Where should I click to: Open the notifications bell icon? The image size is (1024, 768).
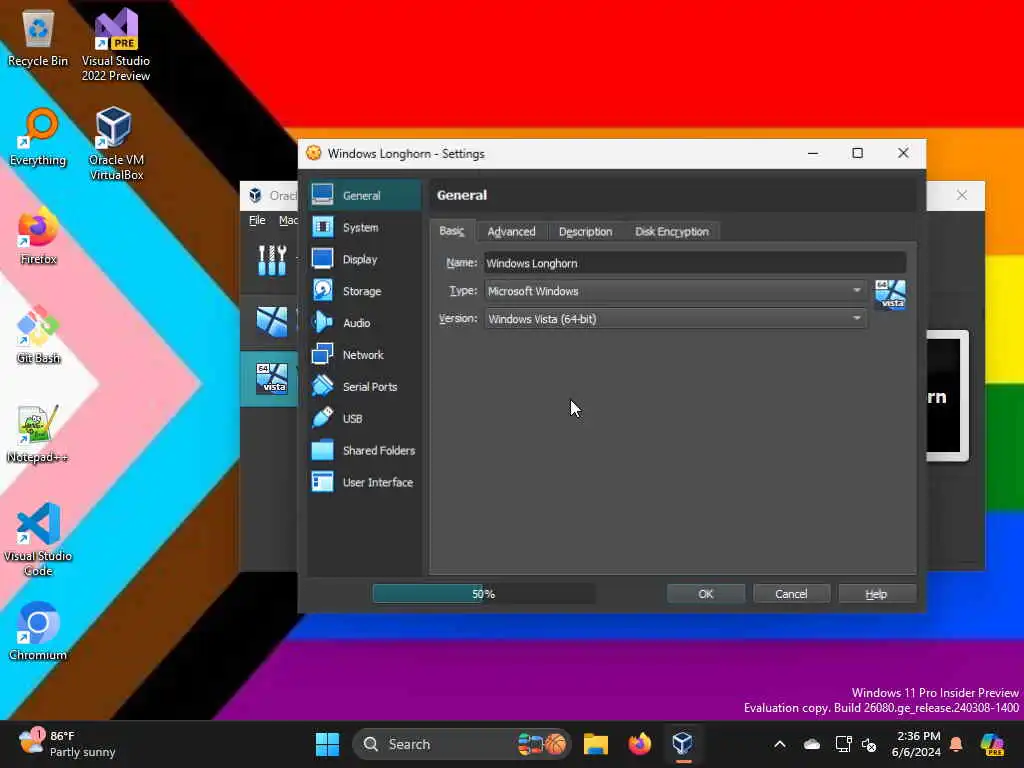(x=956, y=744)
